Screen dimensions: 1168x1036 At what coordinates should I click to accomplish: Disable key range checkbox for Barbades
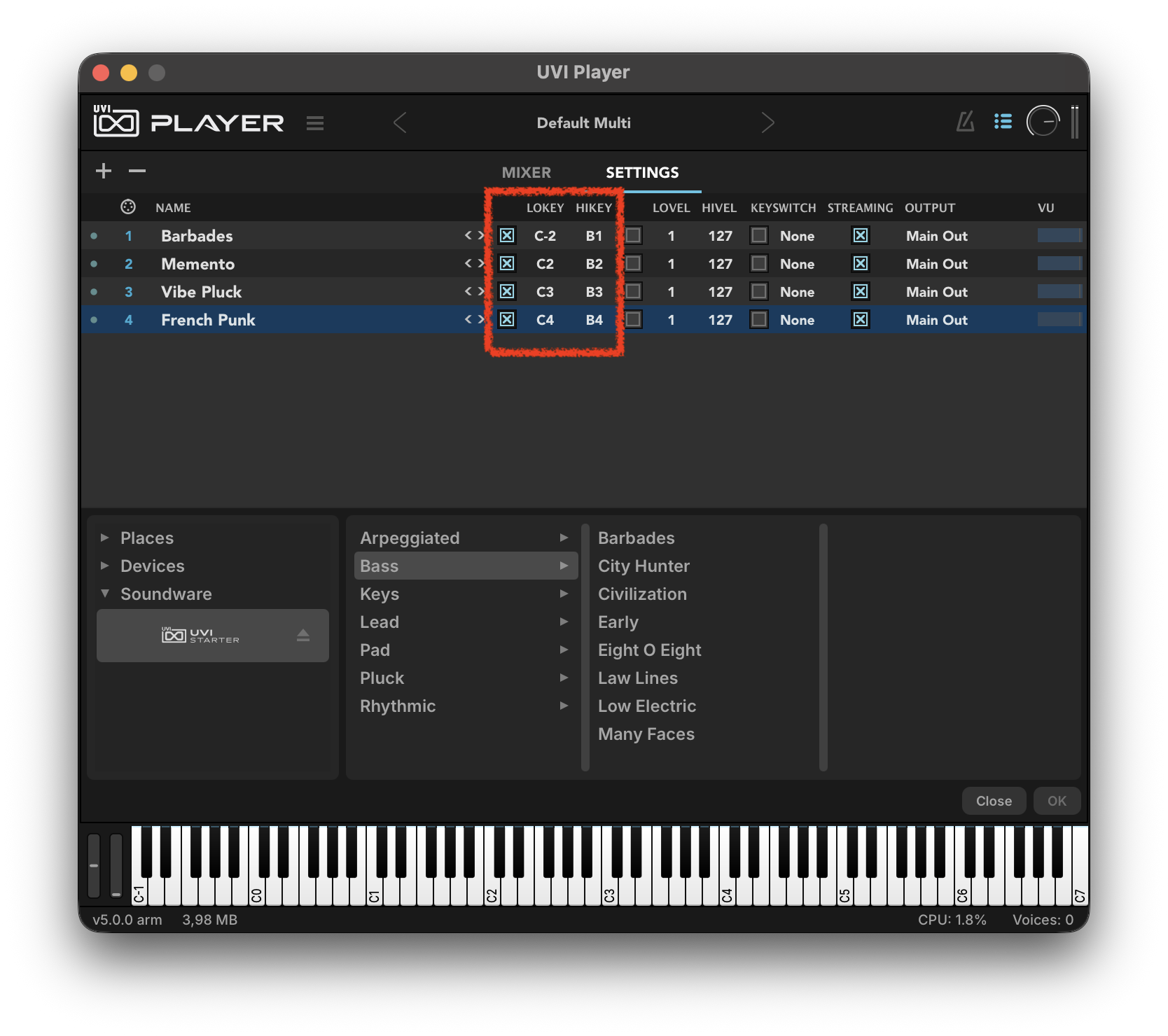[x=507, y=235]
